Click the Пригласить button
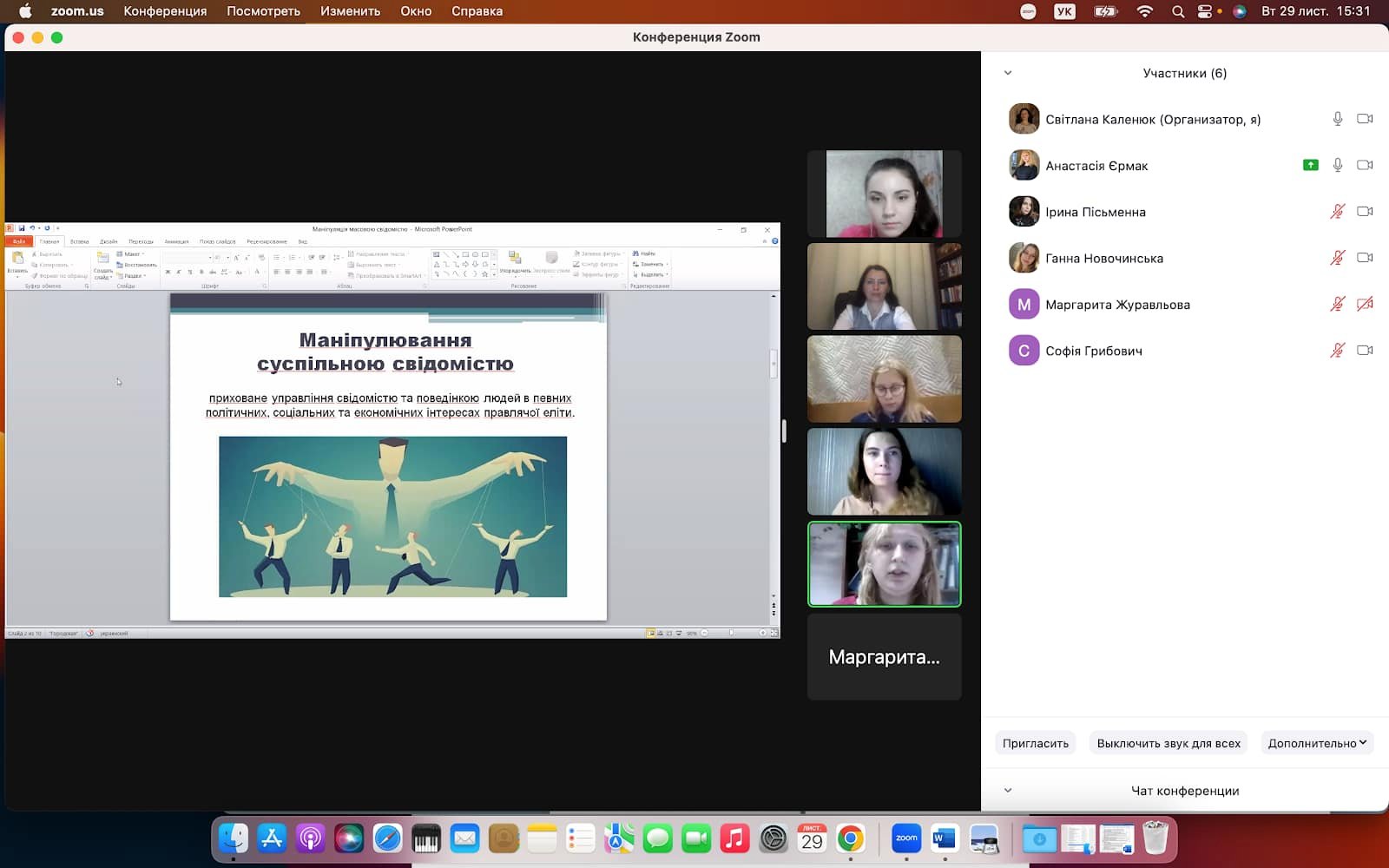 (1035, 743)
